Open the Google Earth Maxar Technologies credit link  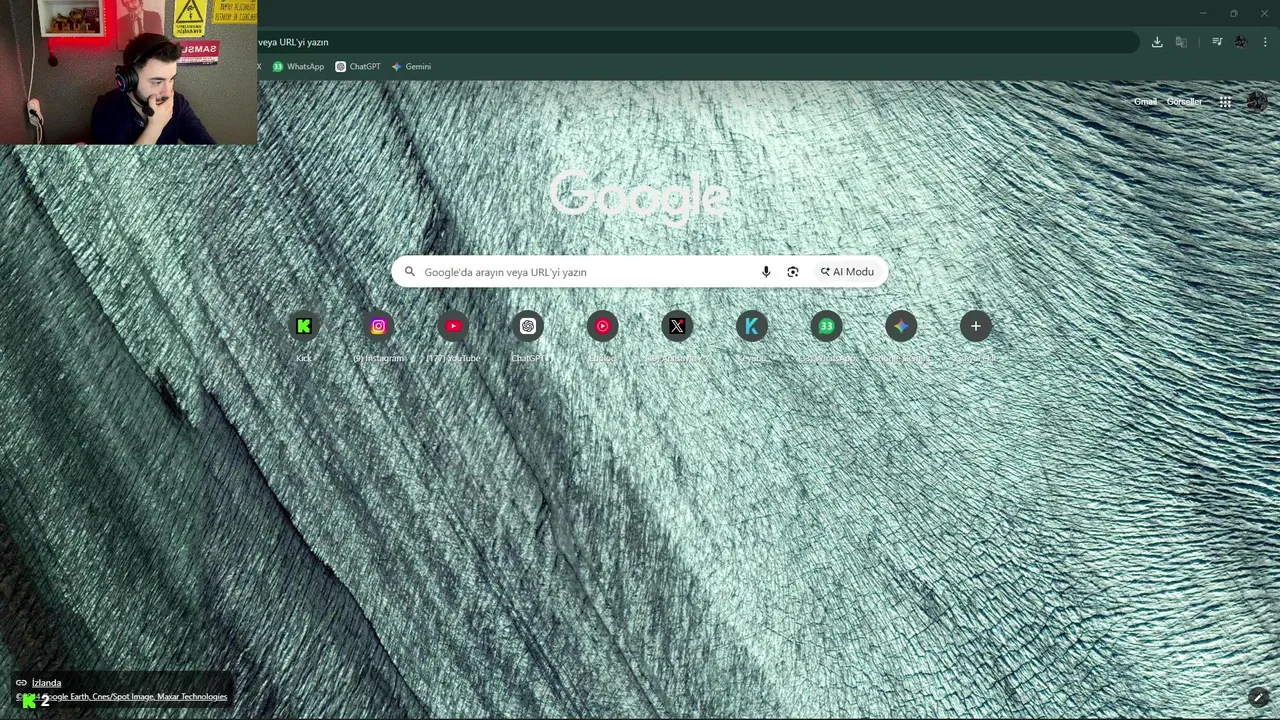pos(121,697)
